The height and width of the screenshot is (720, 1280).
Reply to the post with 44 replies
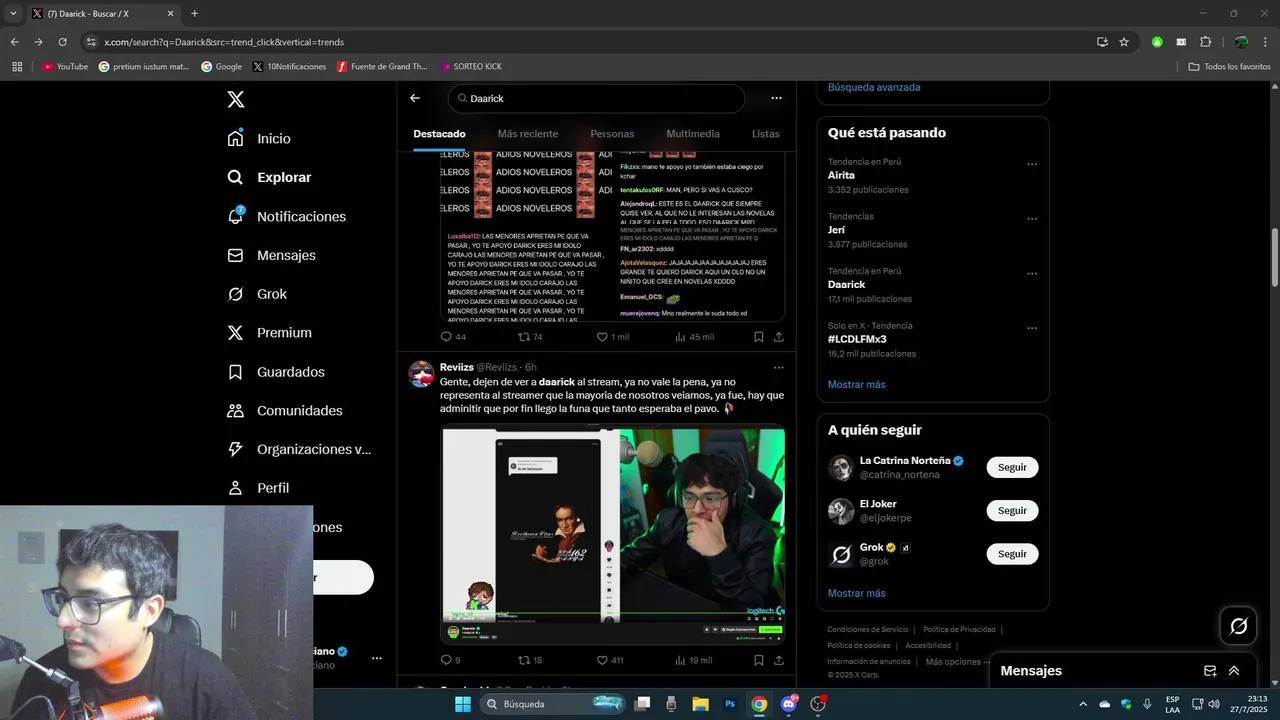[453, 337]
